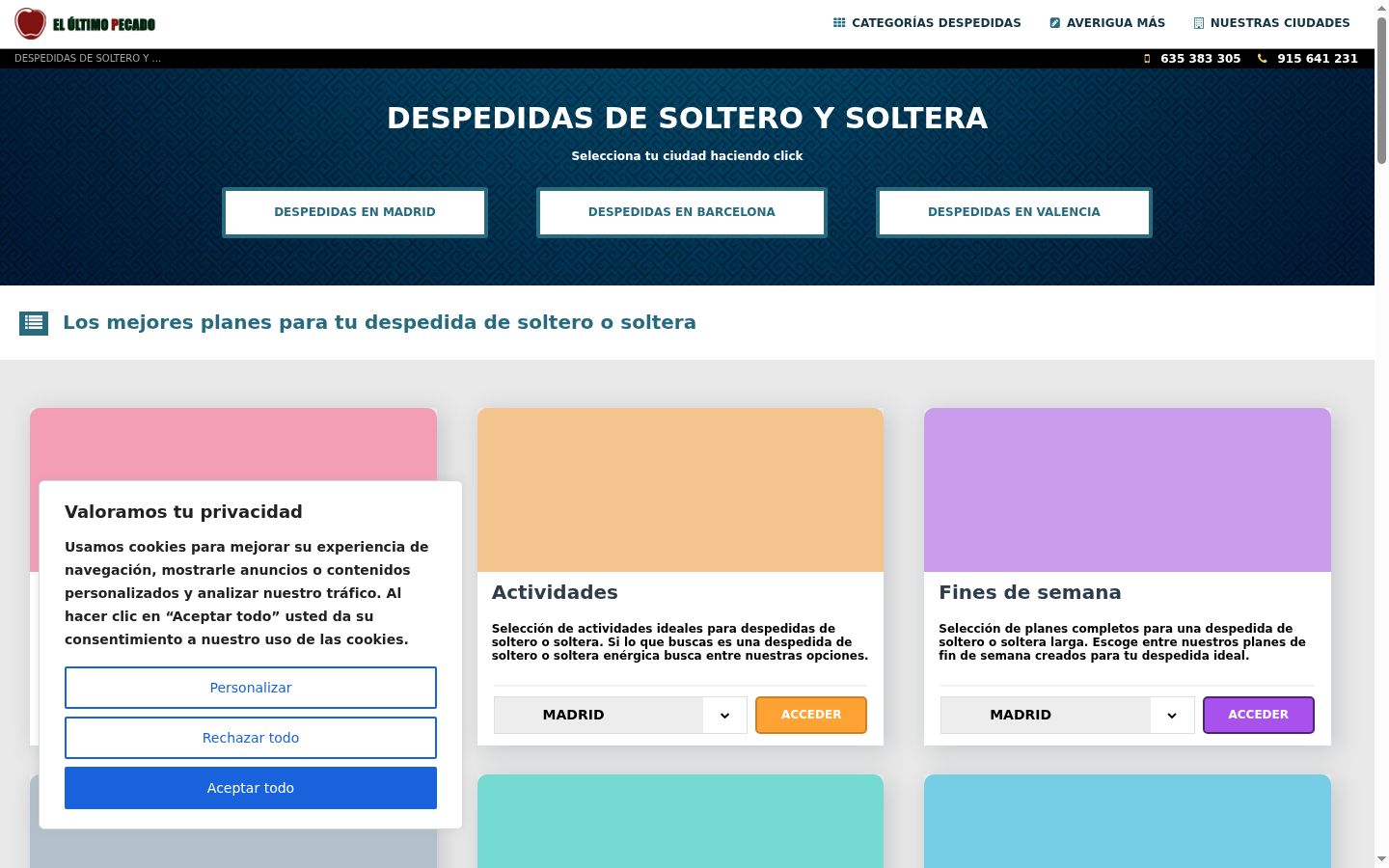Click the orange Actividades card image
1389x868 pixels.
click(x=680, y=490)
